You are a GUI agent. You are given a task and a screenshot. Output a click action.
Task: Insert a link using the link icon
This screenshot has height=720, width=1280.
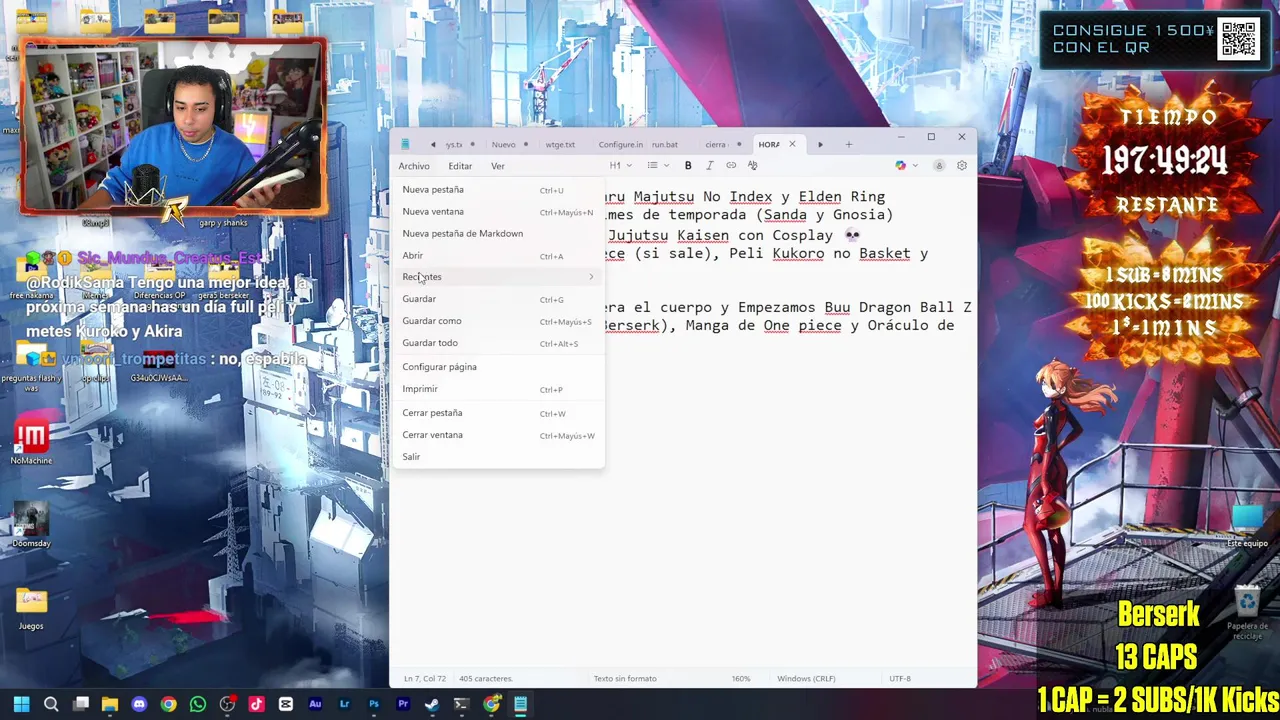coord(731,166)
